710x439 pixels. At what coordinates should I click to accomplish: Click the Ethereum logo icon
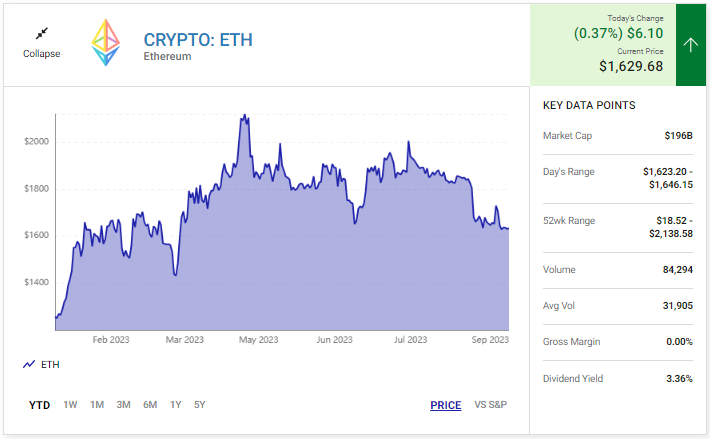pyautogui.click(x=105, y=43)
